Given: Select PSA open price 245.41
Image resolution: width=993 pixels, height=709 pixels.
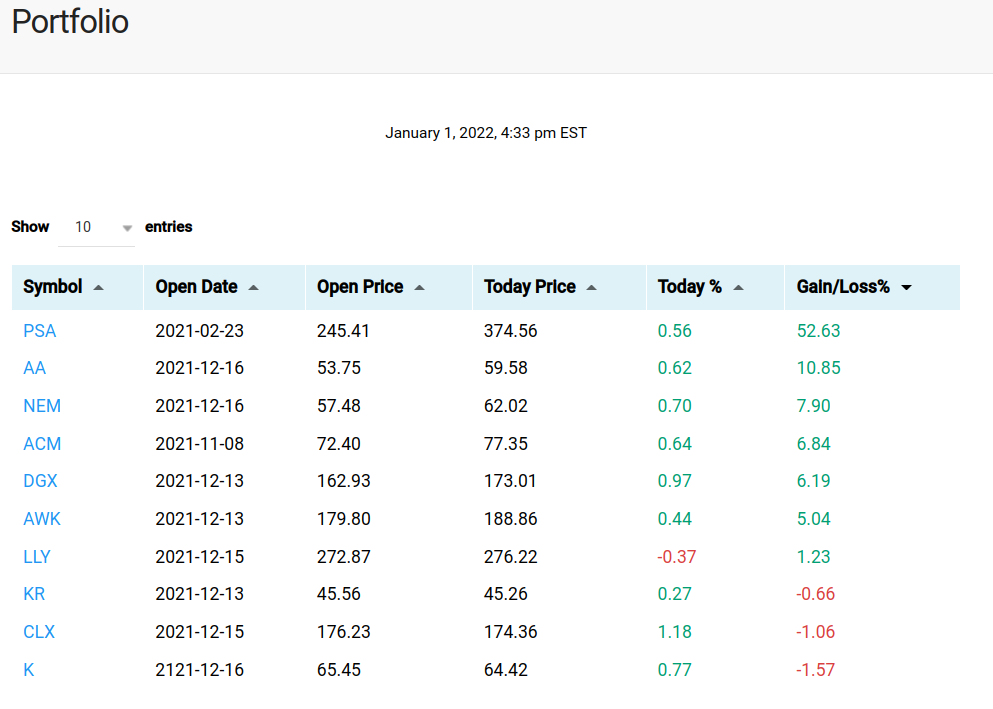Looking at the screenshot, I should 343,331.
